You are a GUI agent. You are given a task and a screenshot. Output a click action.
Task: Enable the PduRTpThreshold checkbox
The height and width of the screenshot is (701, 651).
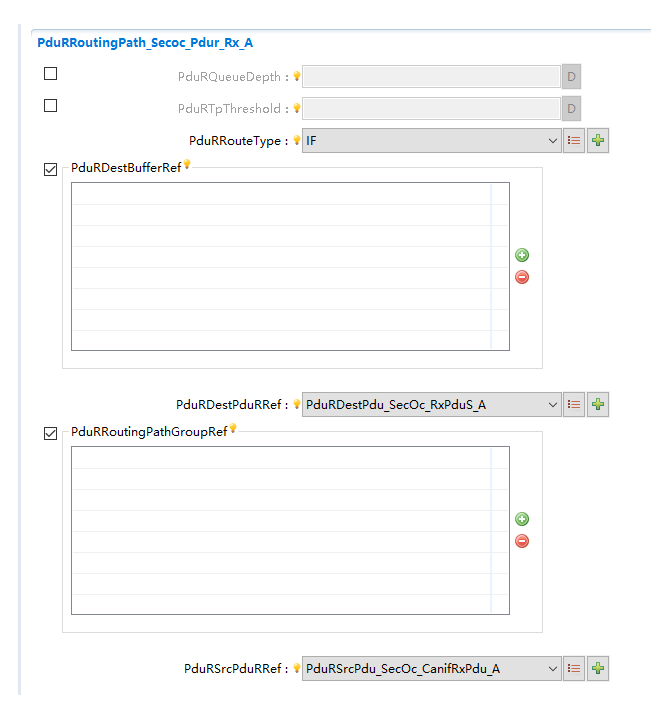tap(51, 106)
